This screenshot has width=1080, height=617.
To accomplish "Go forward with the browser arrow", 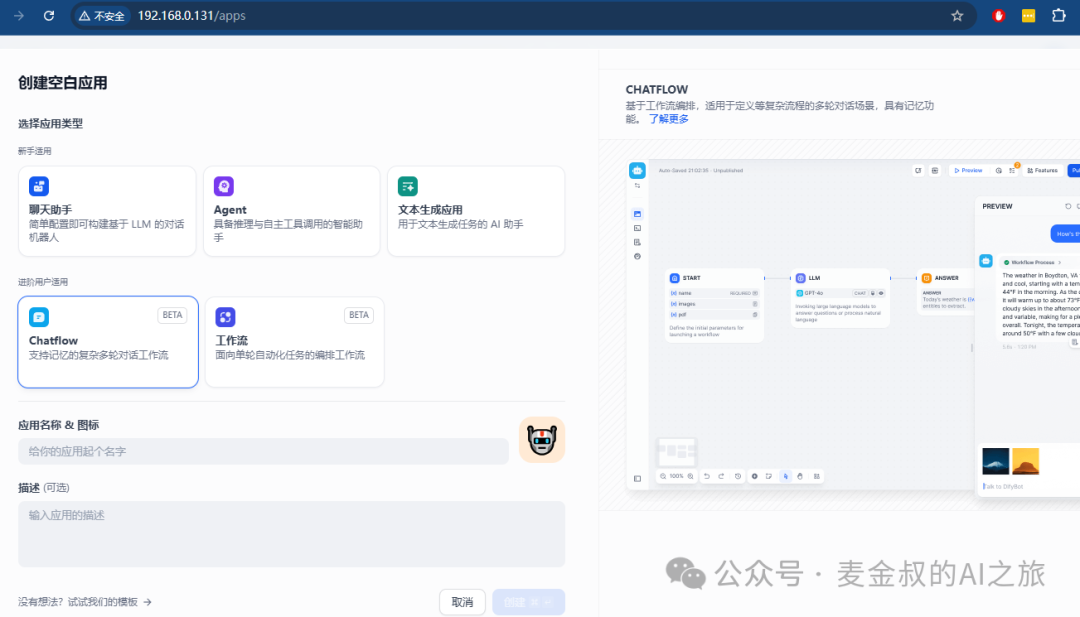I will pyautogui.click(x=19, y=16).
